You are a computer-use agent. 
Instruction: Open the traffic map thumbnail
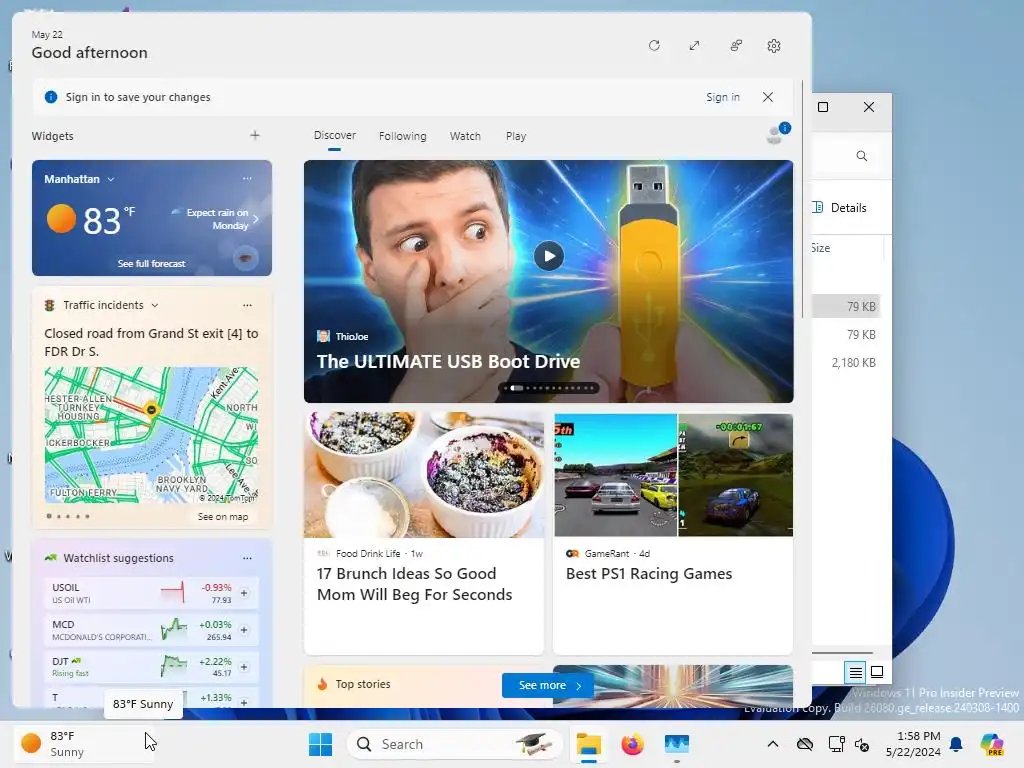tap(152, 435)
